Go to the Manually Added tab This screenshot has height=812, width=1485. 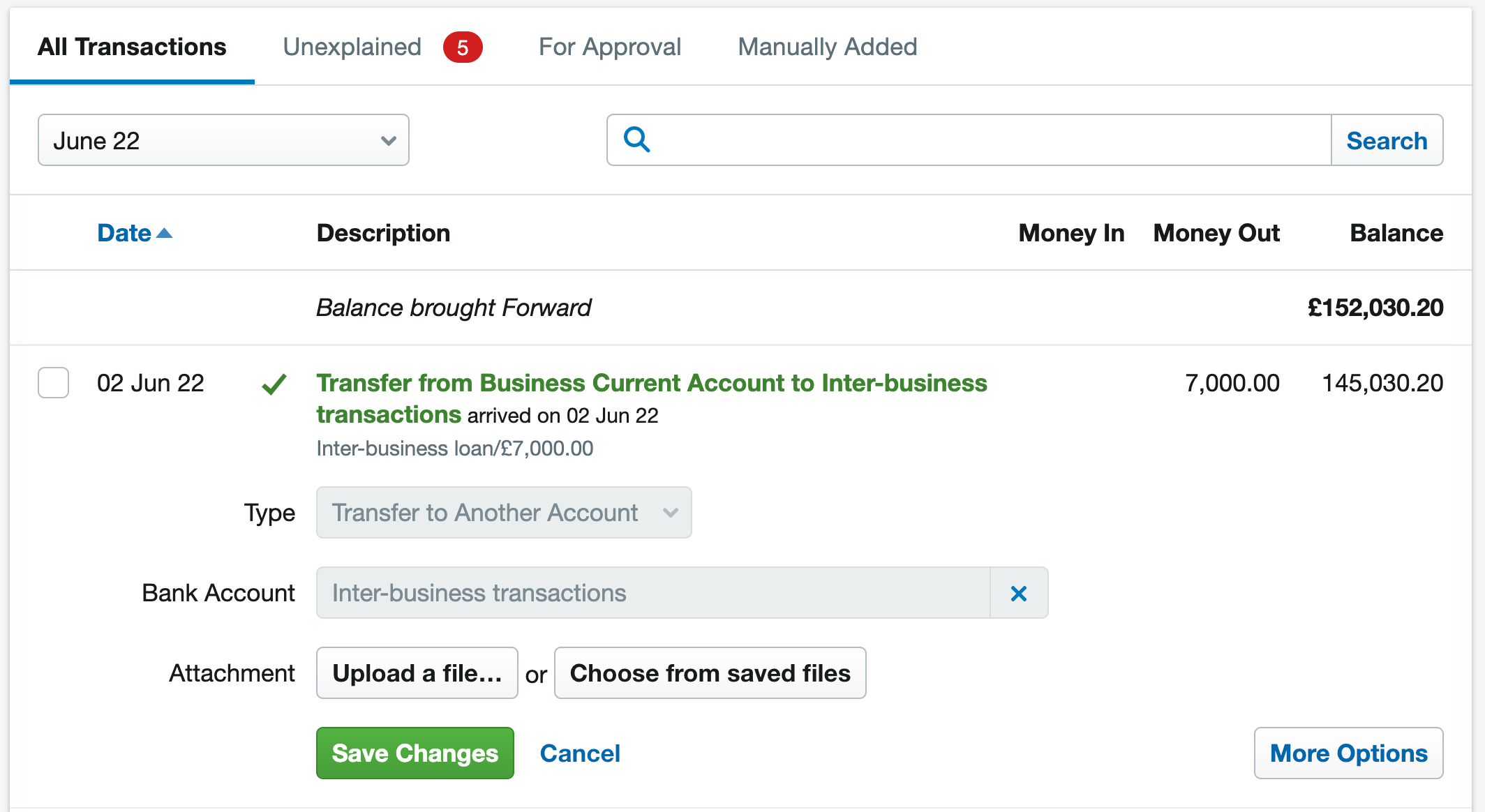pyautogui.click(x=828, y=47)
